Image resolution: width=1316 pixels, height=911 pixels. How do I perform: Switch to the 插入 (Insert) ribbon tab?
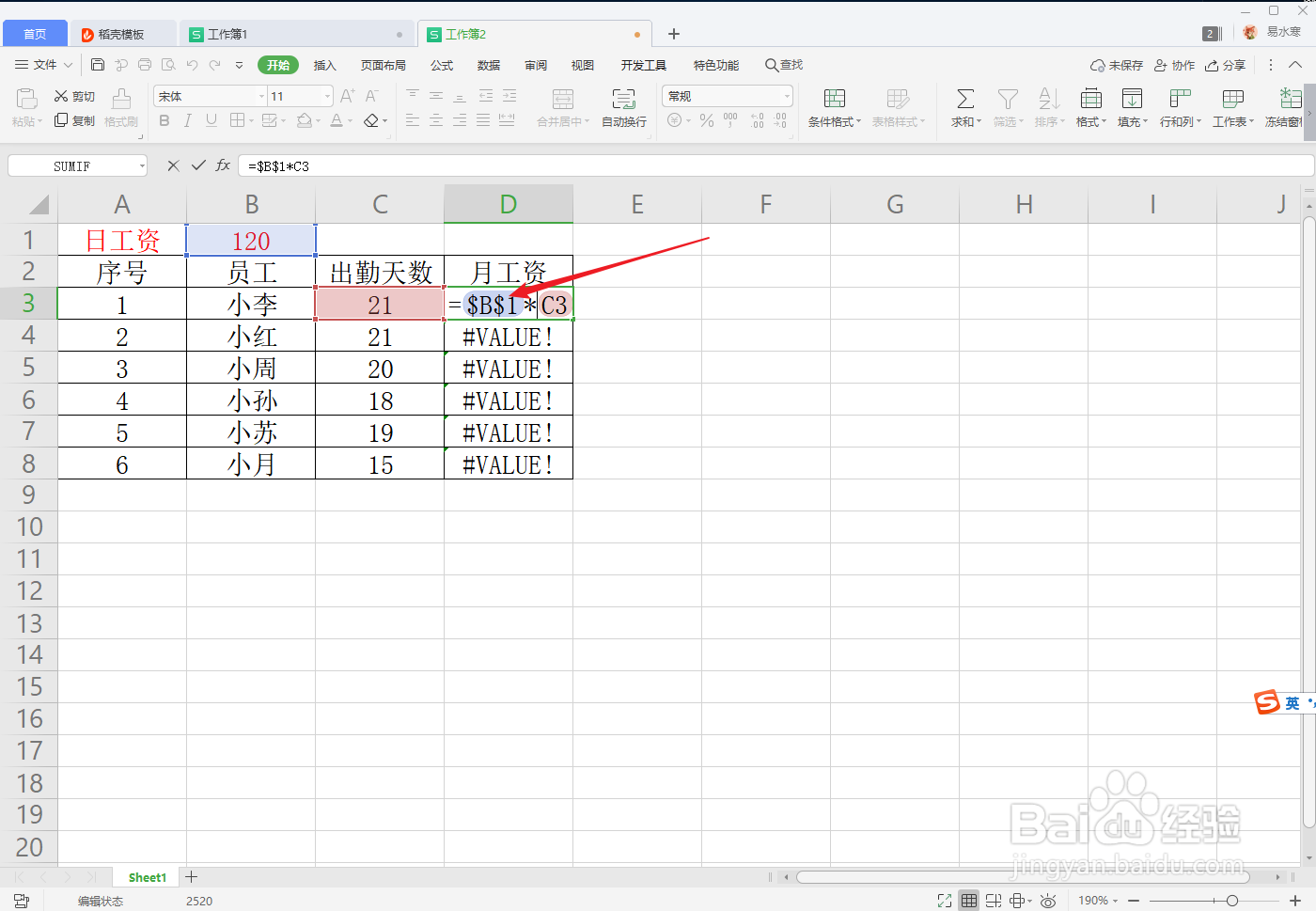[325, 65]
